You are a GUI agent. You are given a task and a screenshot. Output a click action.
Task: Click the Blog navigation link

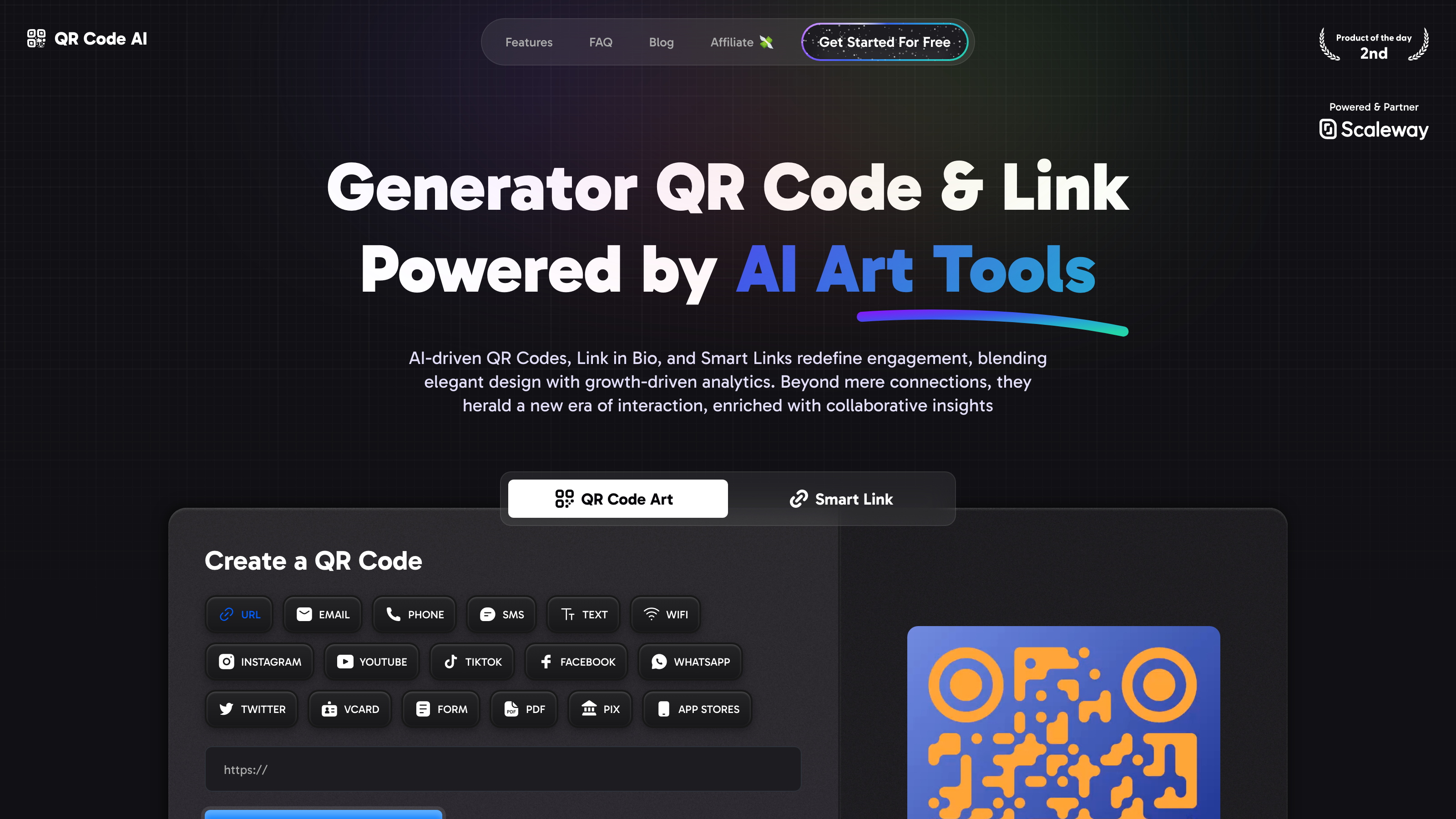pos(662,42)
